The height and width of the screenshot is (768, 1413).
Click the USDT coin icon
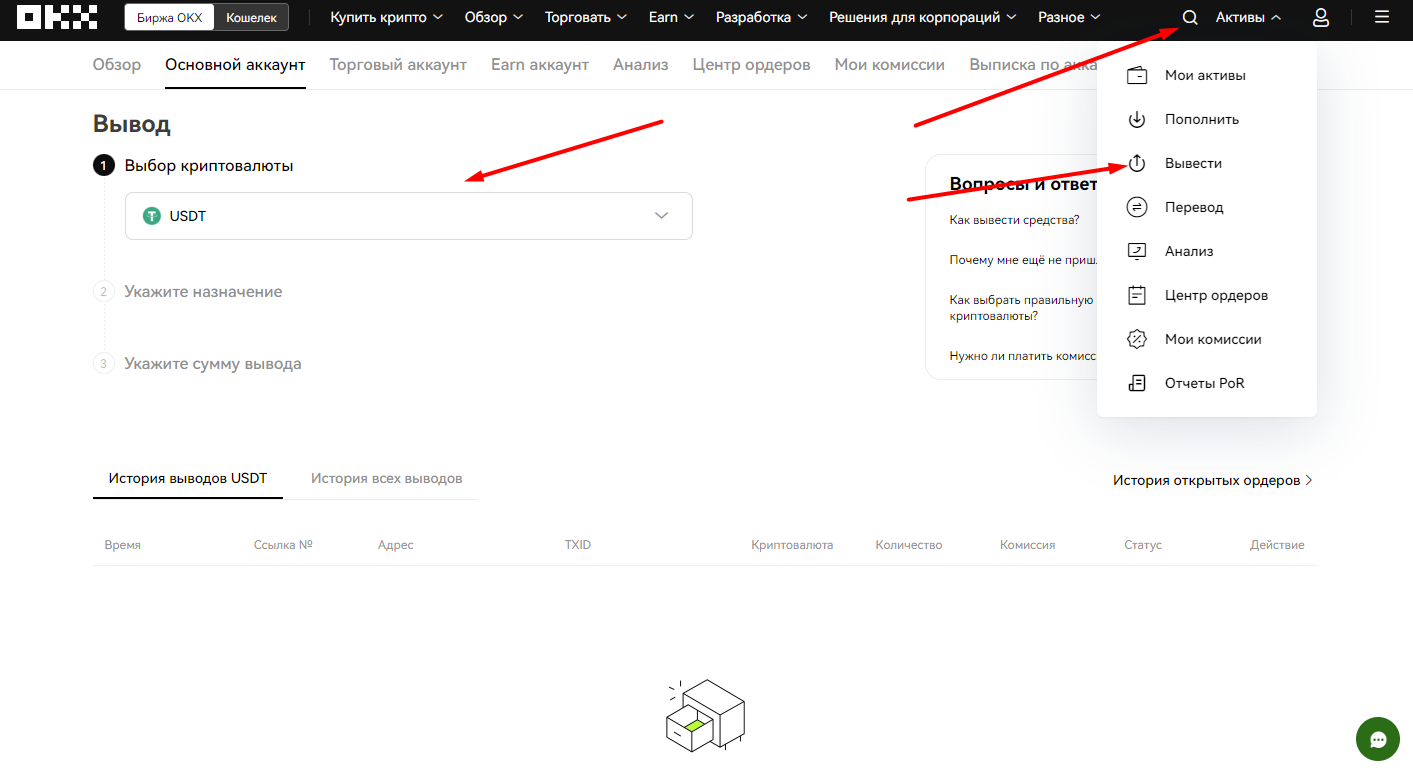152,216
